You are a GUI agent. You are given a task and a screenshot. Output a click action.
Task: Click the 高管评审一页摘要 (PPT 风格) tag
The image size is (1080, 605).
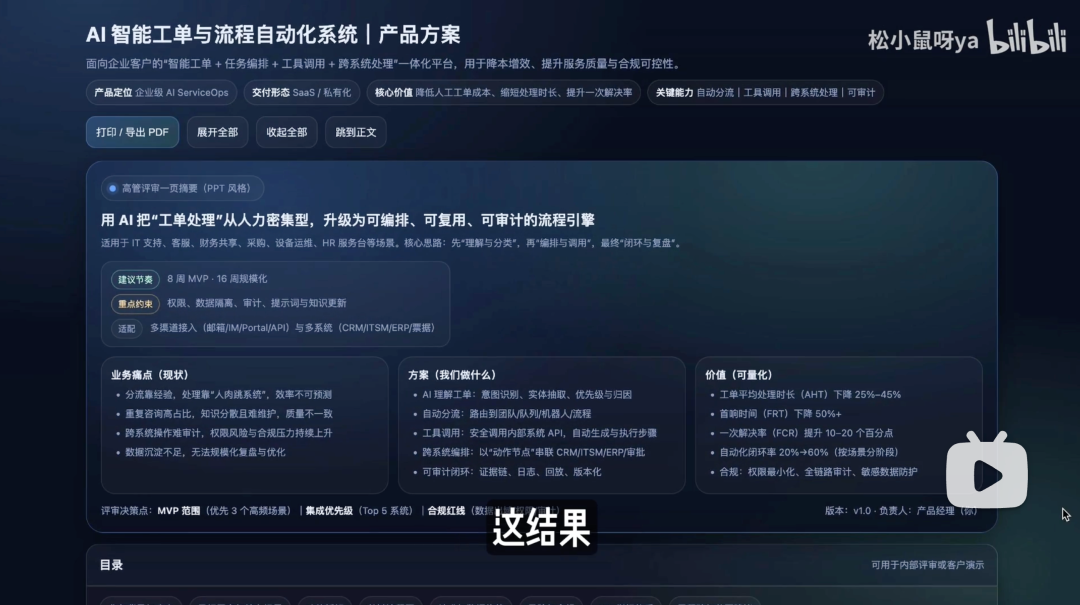[182, 188]
